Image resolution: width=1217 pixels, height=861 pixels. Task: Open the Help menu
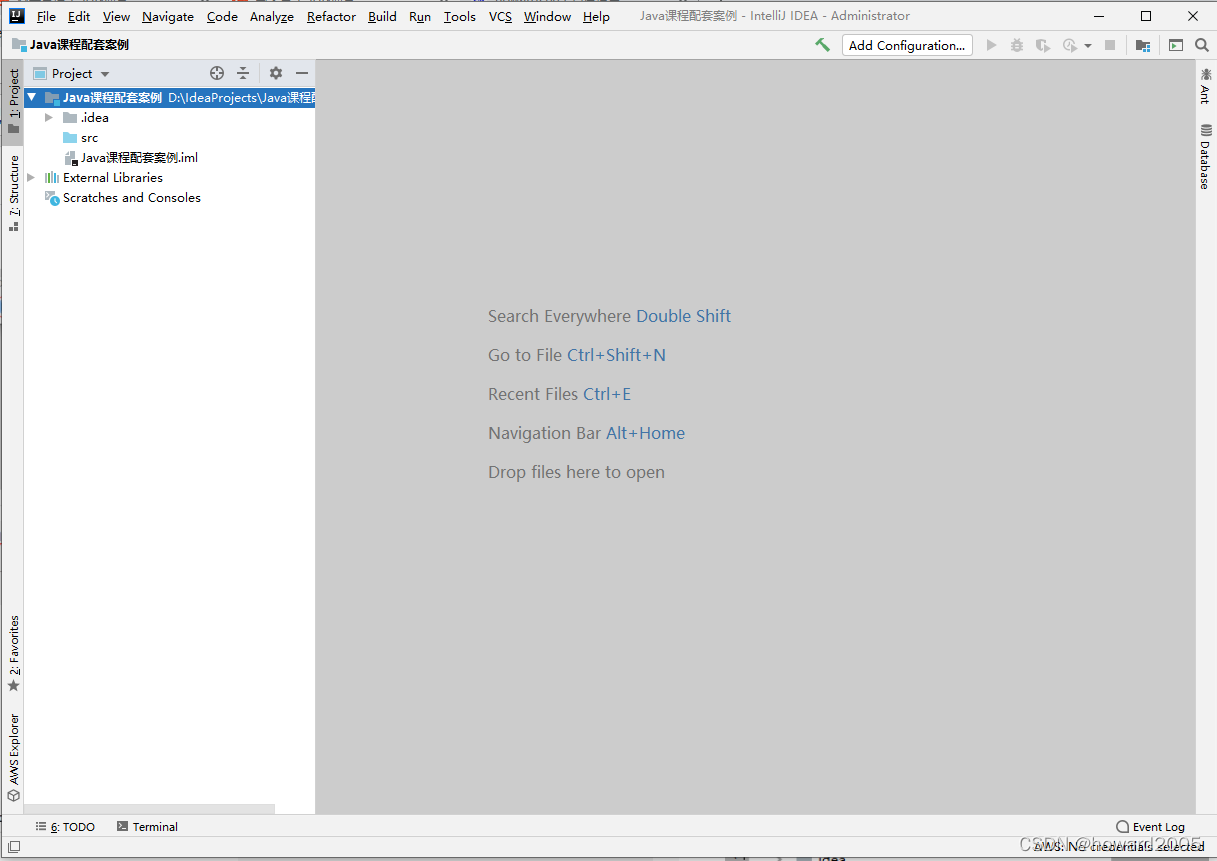[x=596, y=16]
